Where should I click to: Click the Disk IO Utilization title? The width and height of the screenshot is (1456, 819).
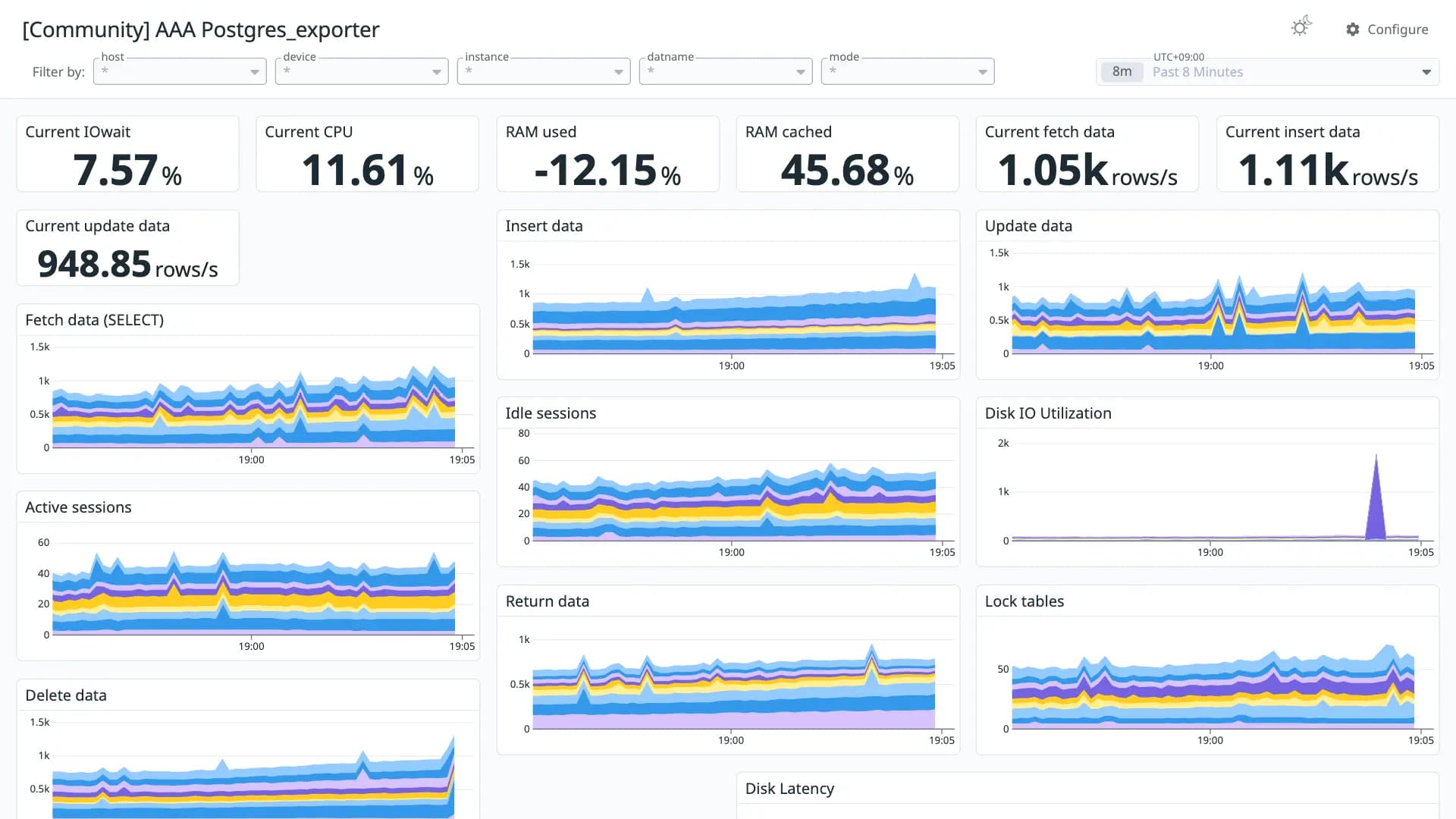pos(1048,413)
